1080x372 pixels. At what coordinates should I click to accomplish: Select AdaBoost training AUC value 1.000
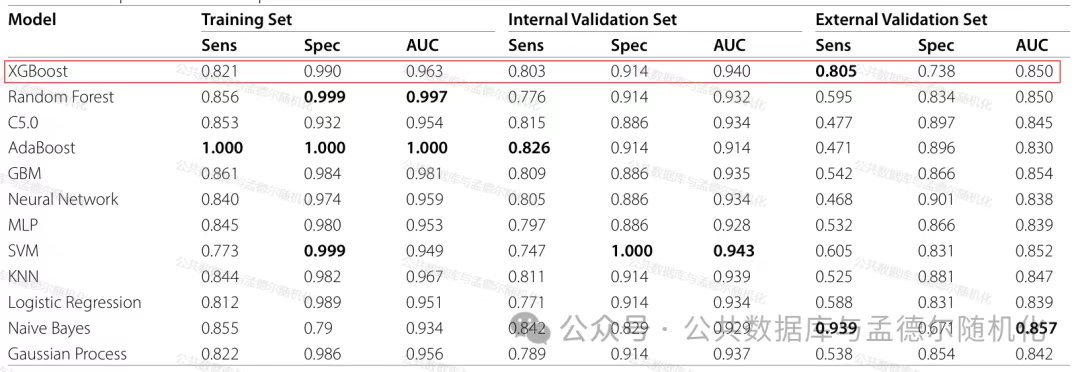pyautogui.click(x=426, y=148)
